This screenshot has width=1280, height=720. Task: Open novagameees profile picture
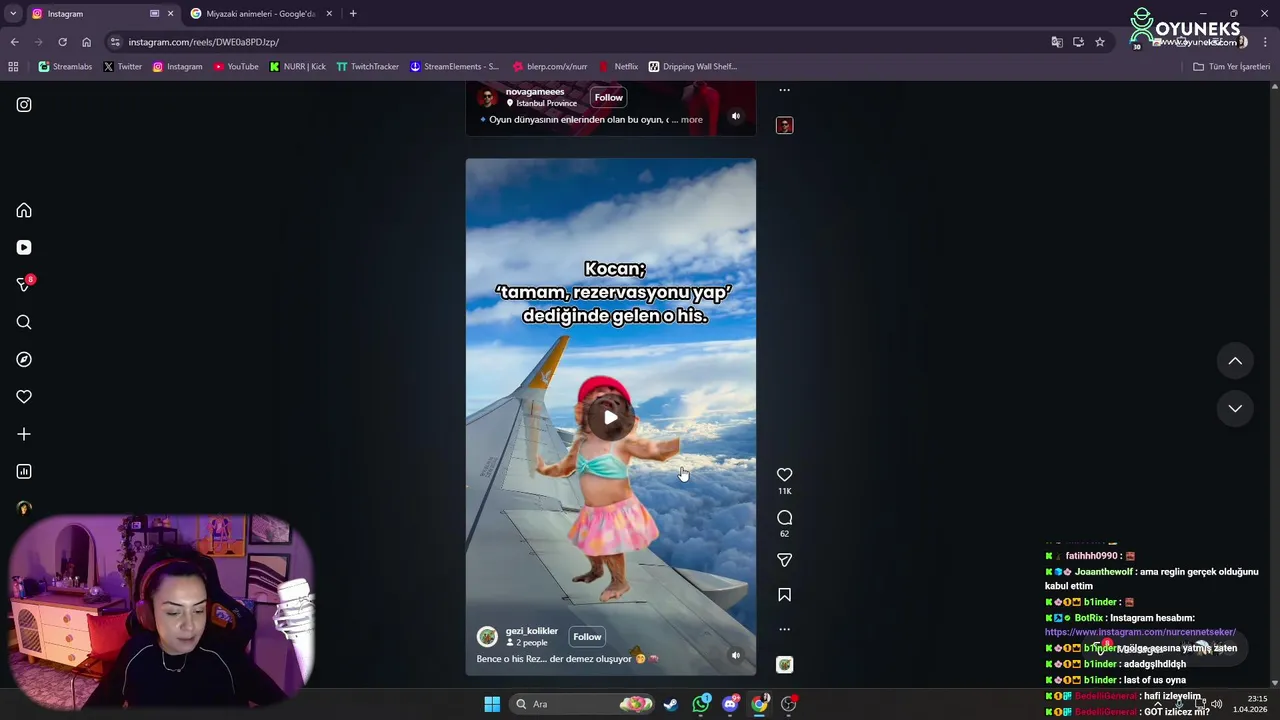tap(487, 97)
